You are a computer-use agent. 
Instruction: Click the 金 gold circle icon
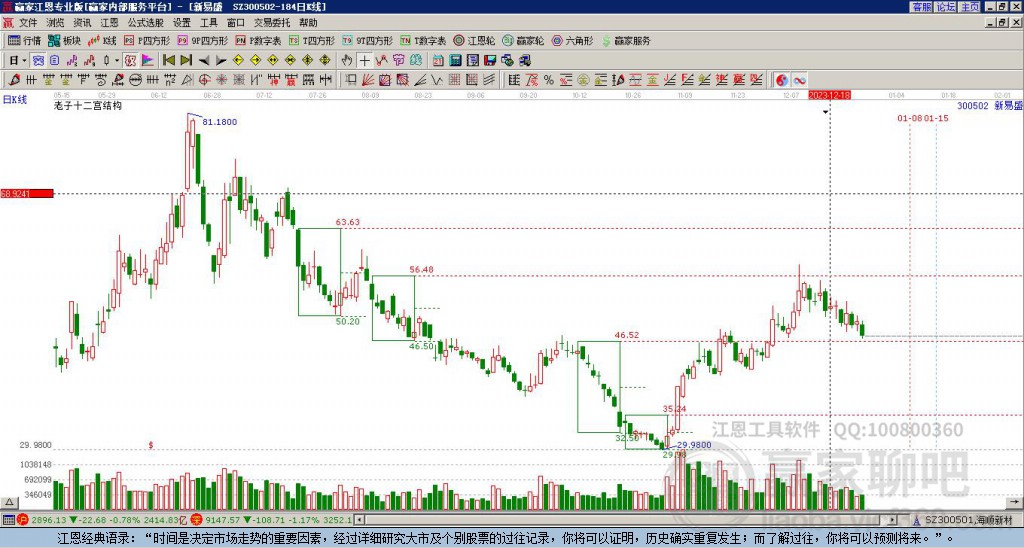point(583,80)
